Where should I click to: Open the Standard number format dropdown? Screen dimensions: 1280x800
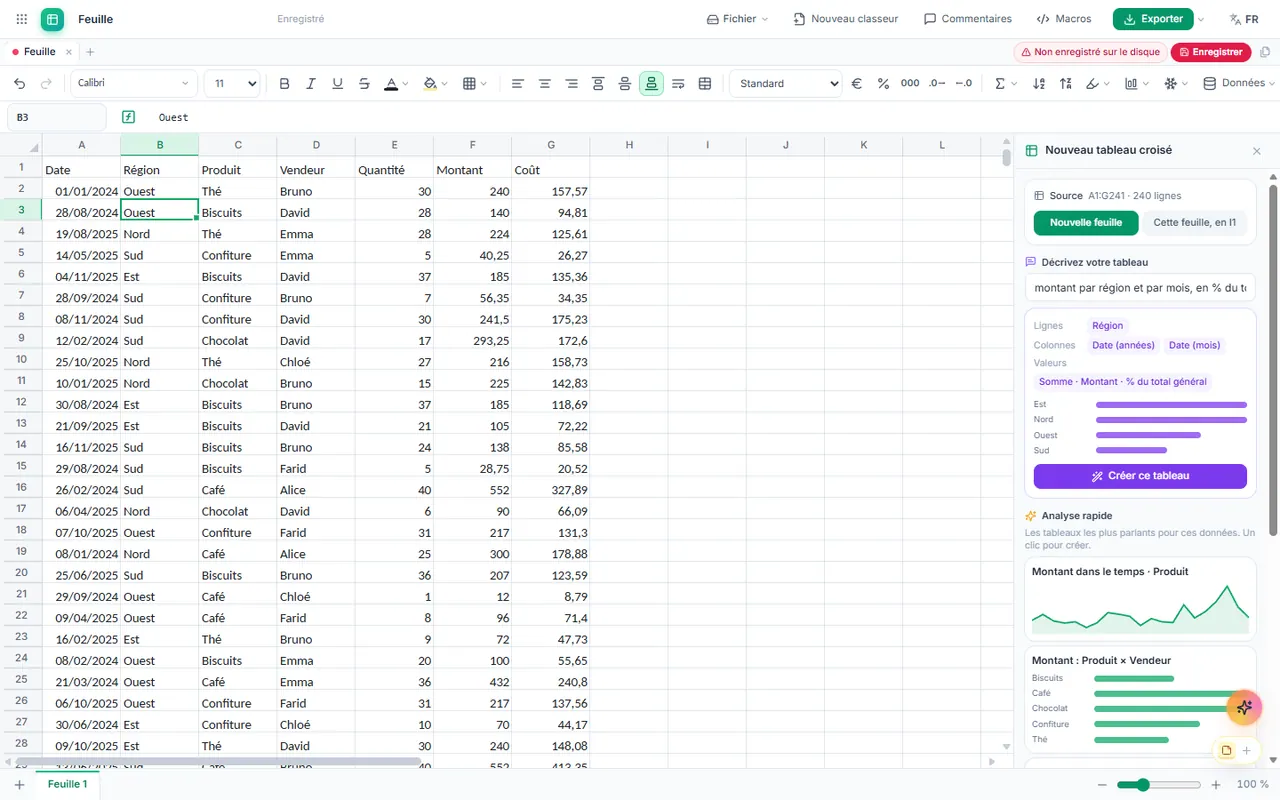click(786, 84)
